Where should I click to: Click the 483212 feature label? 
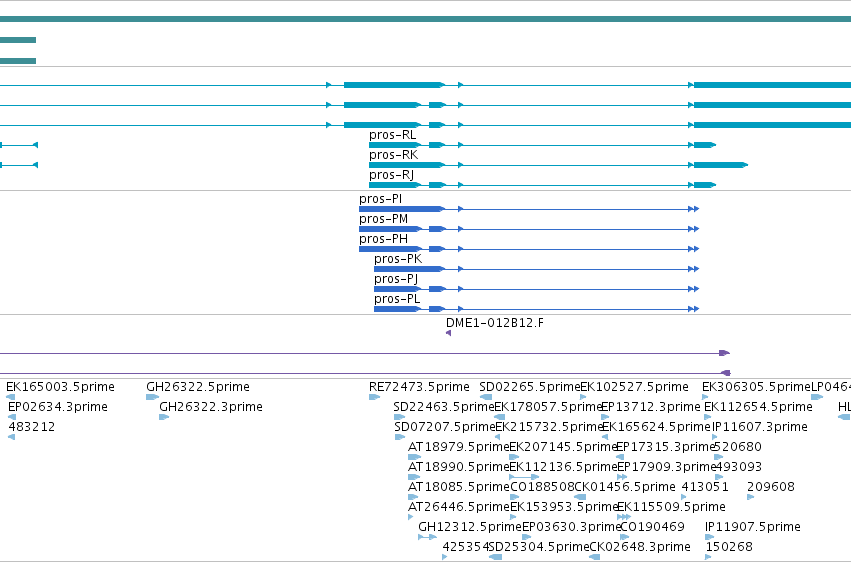click(x=31, y=427)
